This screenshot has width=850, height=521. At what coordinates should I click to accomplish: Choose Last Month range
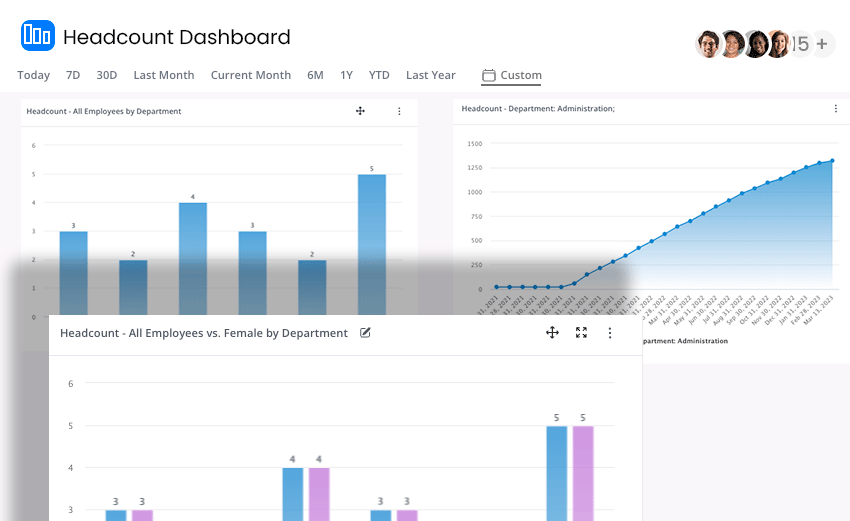164,75
